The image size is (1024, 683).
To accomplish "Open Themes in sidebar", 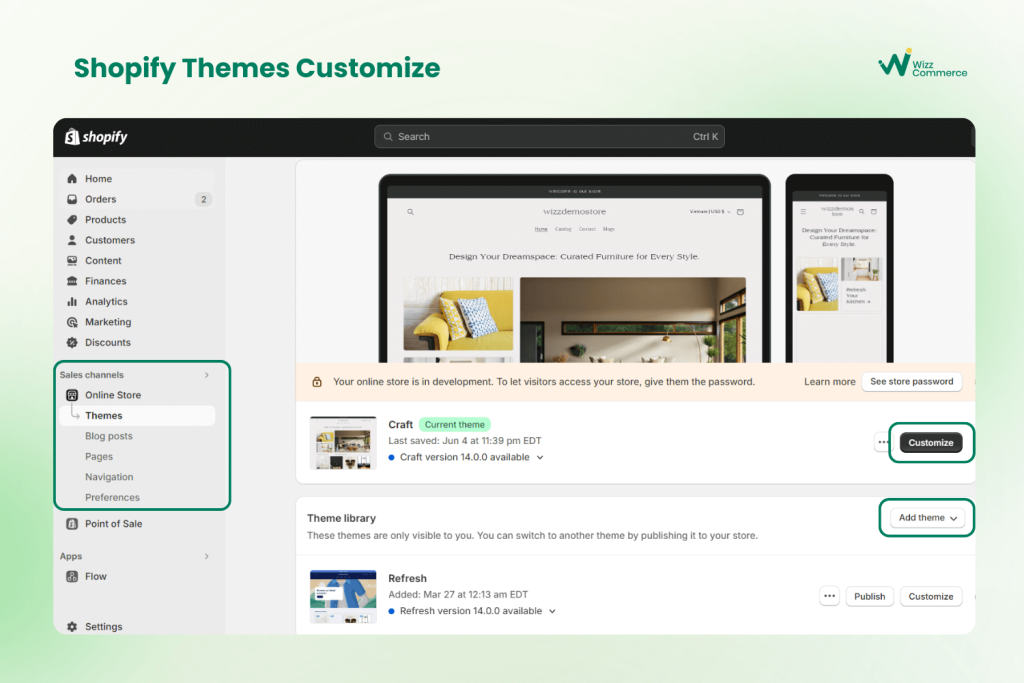I will click(x=137, y=416).
